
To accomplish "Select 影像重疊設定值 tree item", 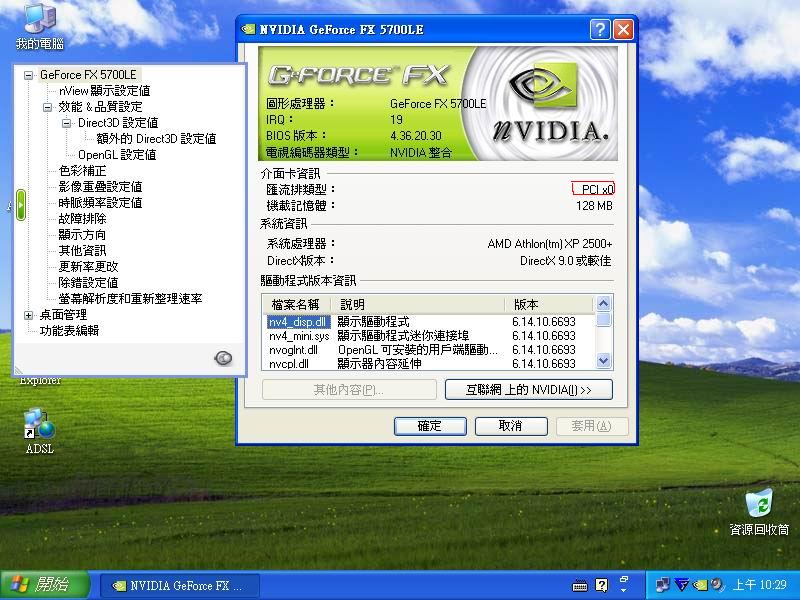I will pyautogui.click(x=100, y=187).
